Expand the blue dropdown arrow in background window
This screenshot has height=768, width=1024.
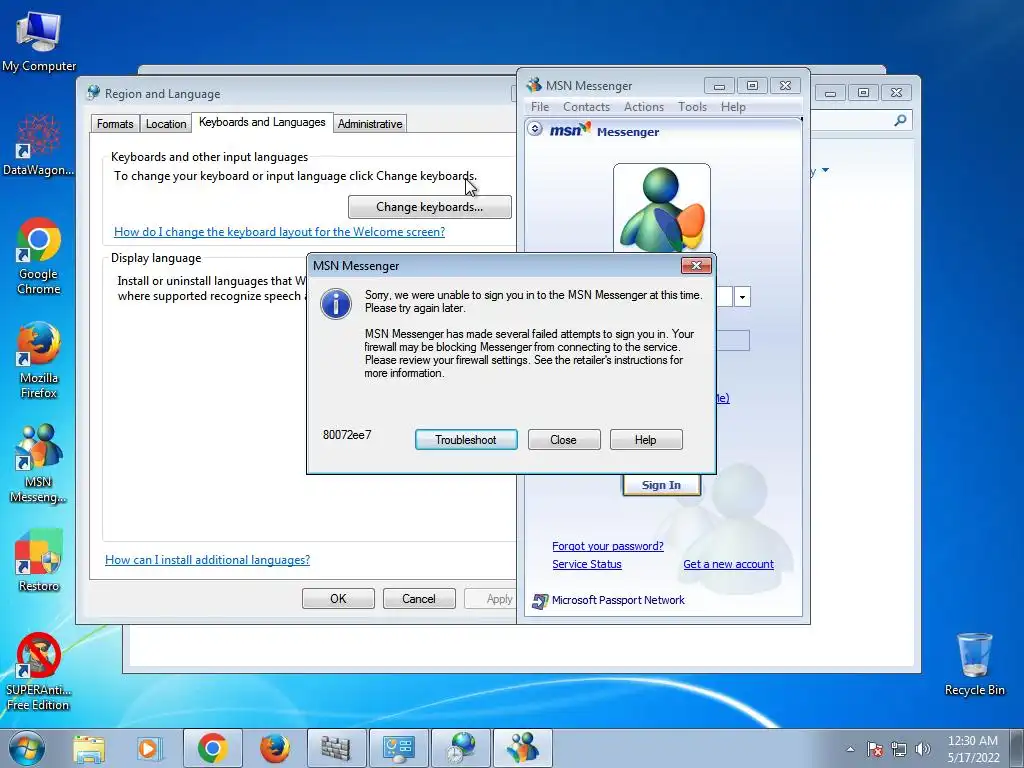click(825, 170)
